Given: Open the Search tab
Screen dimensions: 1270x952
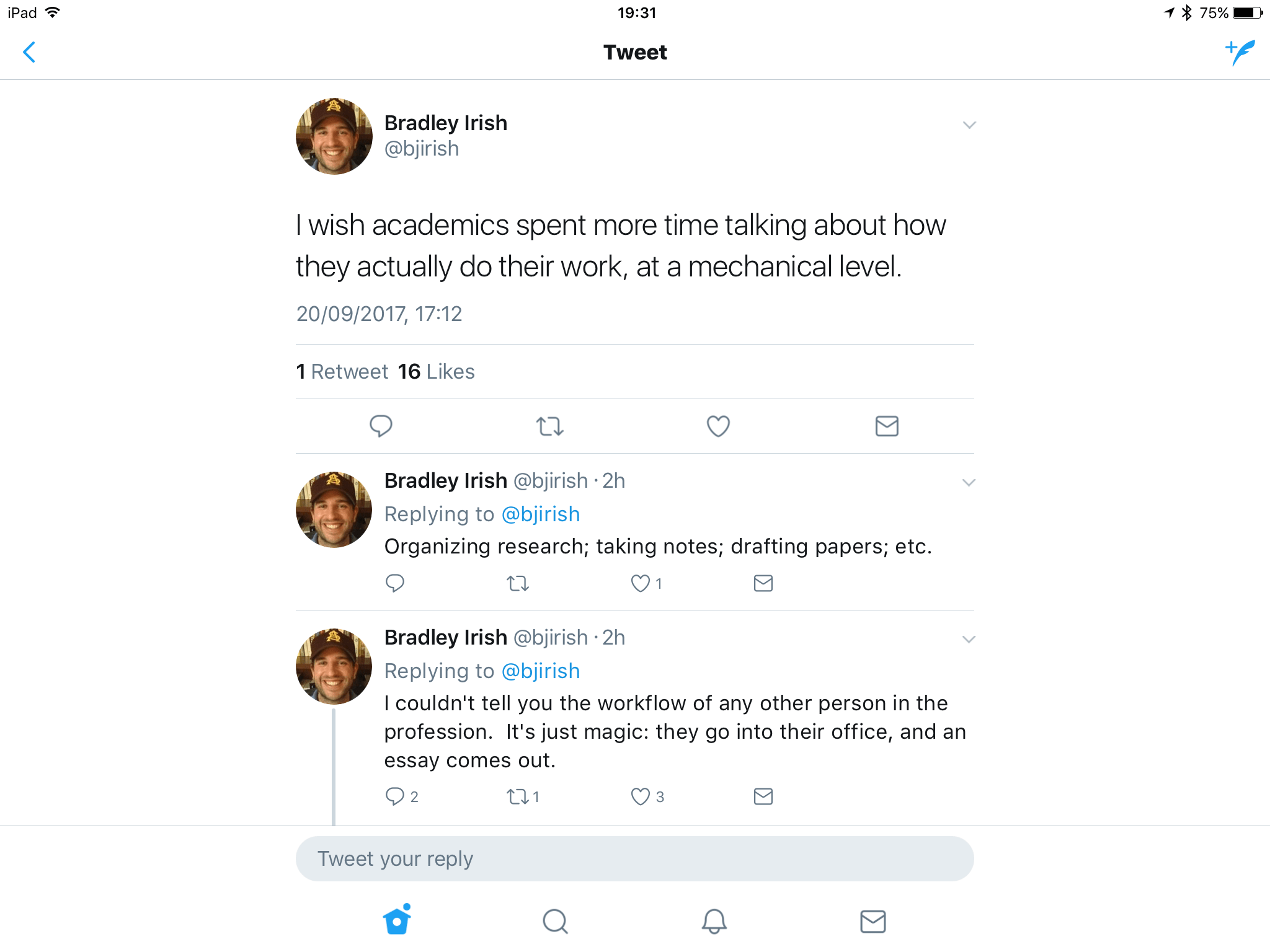Looking at the screenshot, I should pos(555,921).
